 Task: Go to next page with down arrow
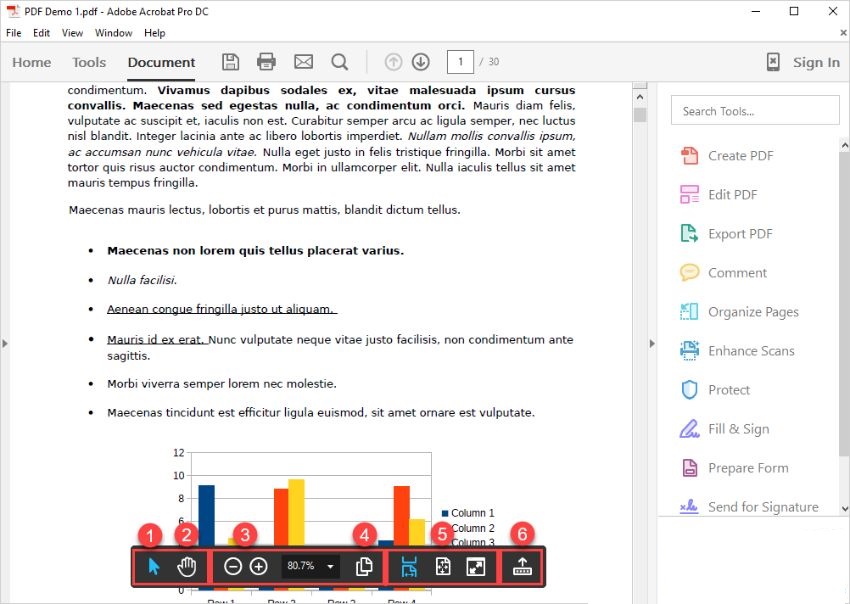420,61
